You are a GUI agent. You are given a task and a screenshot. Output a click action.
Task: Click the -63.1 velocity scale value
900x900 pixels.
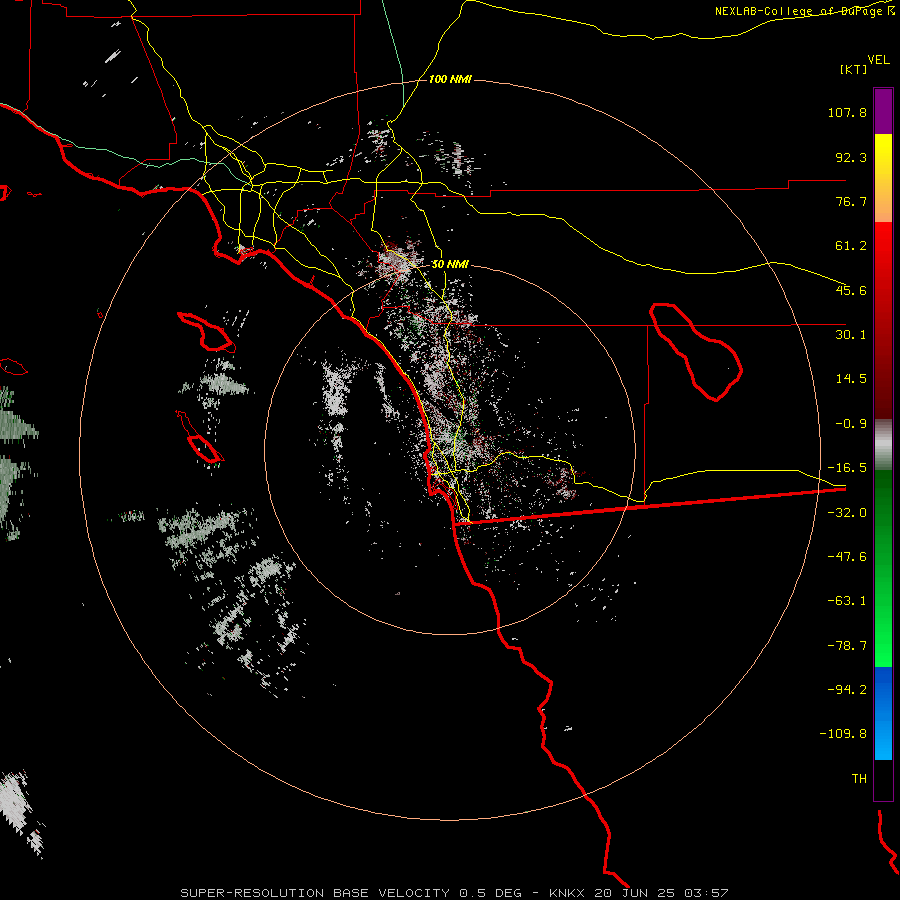click(847, 601)
